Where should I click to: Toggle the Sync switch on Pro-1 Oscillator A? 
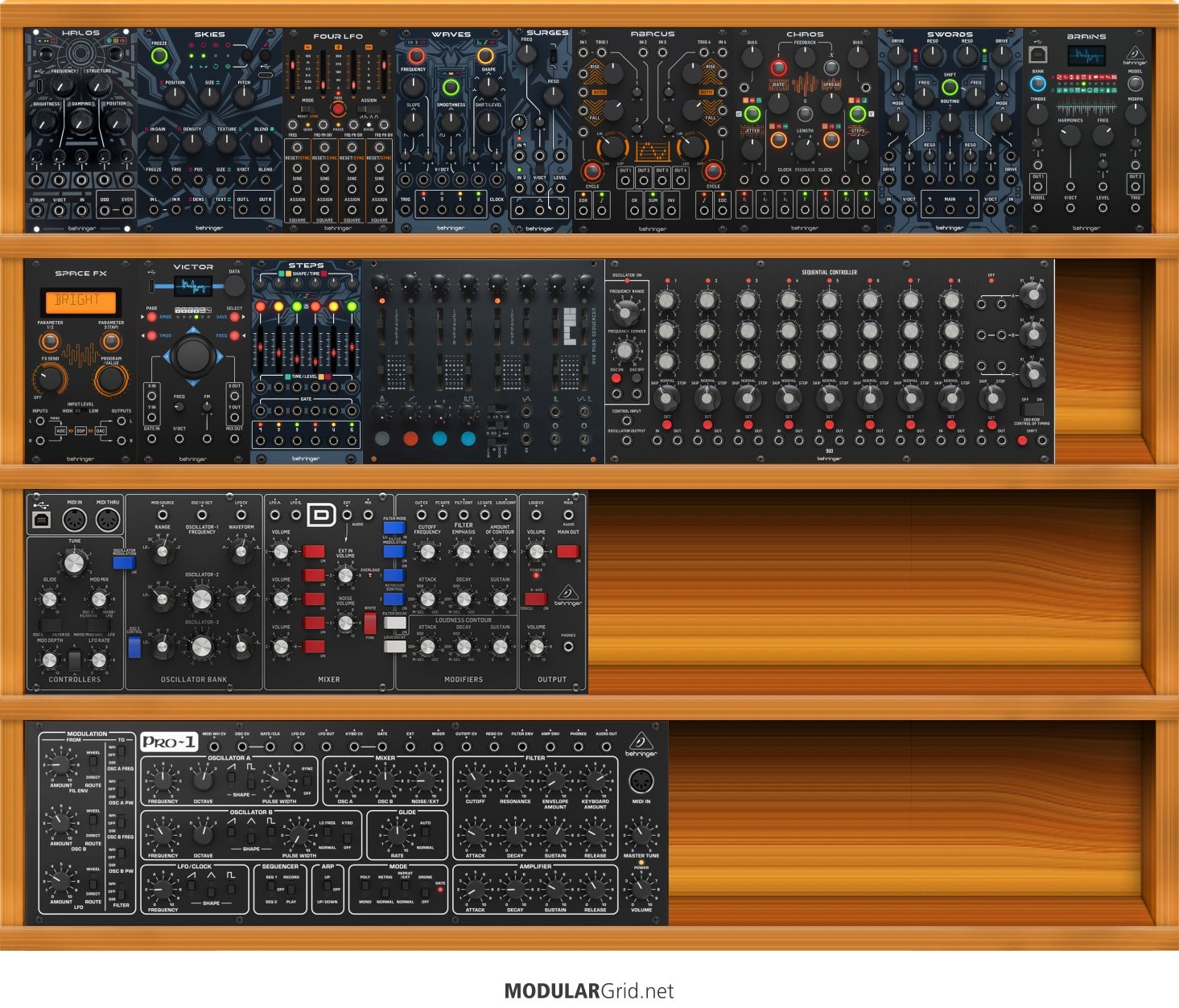click(307, 781)
